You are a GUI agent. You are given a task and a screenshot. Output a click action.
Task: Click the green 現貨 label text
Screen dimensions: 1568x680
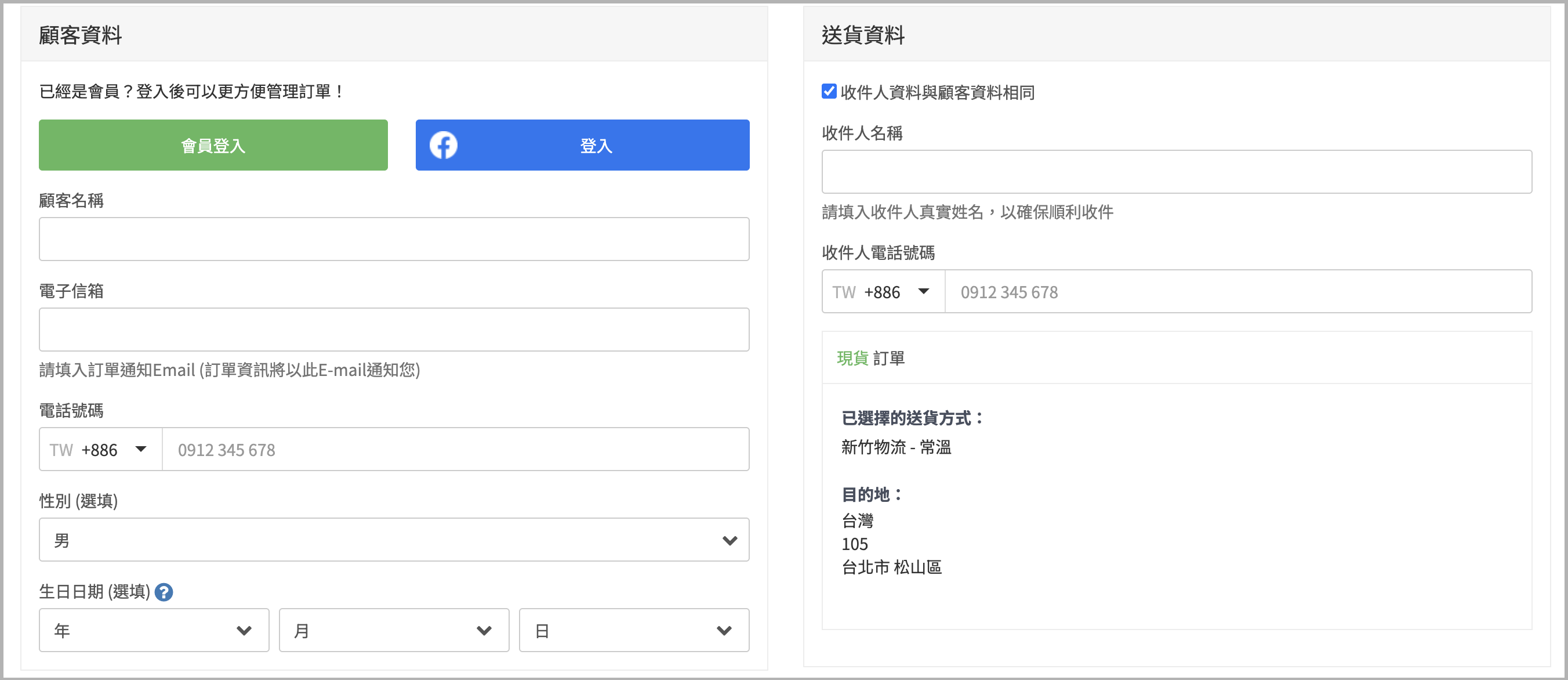[852, 358]
